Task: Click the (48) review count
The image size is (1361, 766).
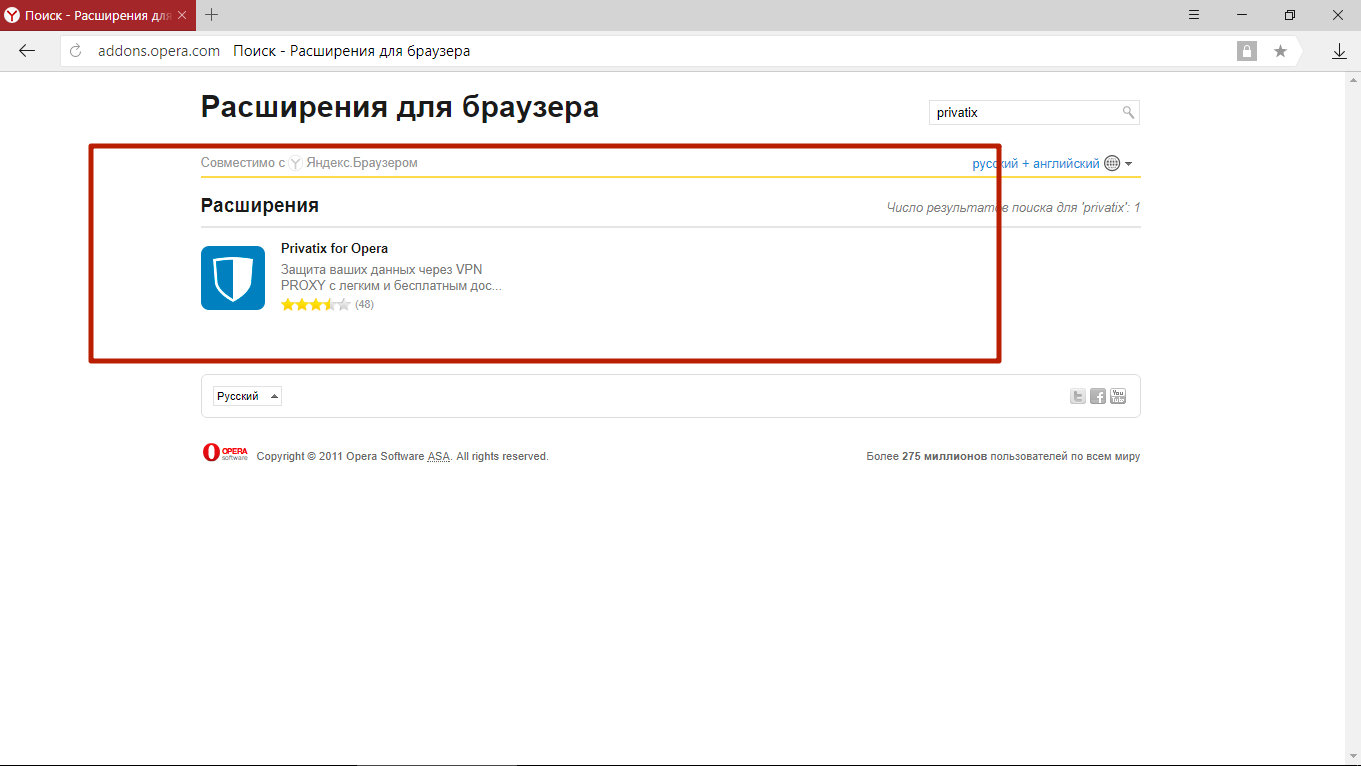Action: (364, 304)
